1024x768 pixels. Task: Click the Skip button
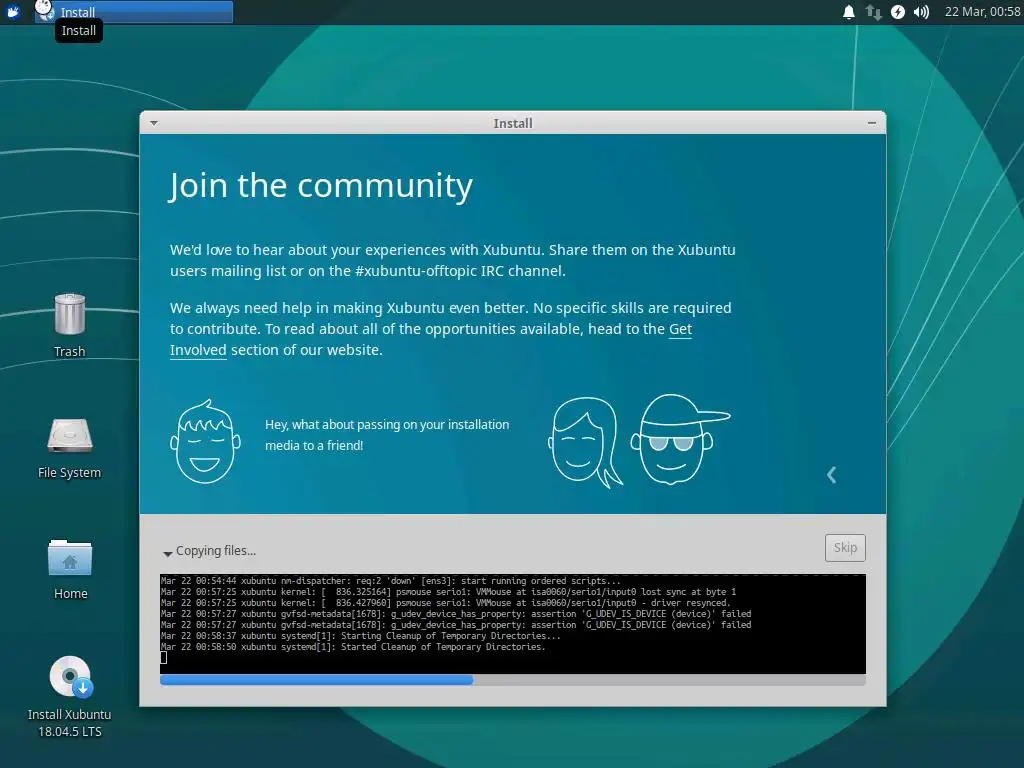[845, 548]
